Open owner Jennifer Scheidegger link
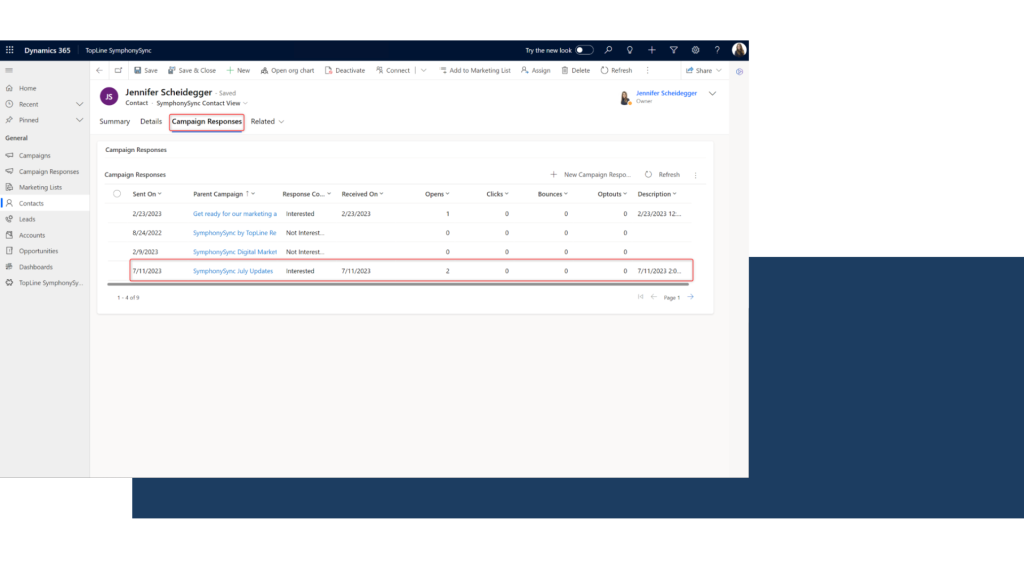 (x=666, y=93)
